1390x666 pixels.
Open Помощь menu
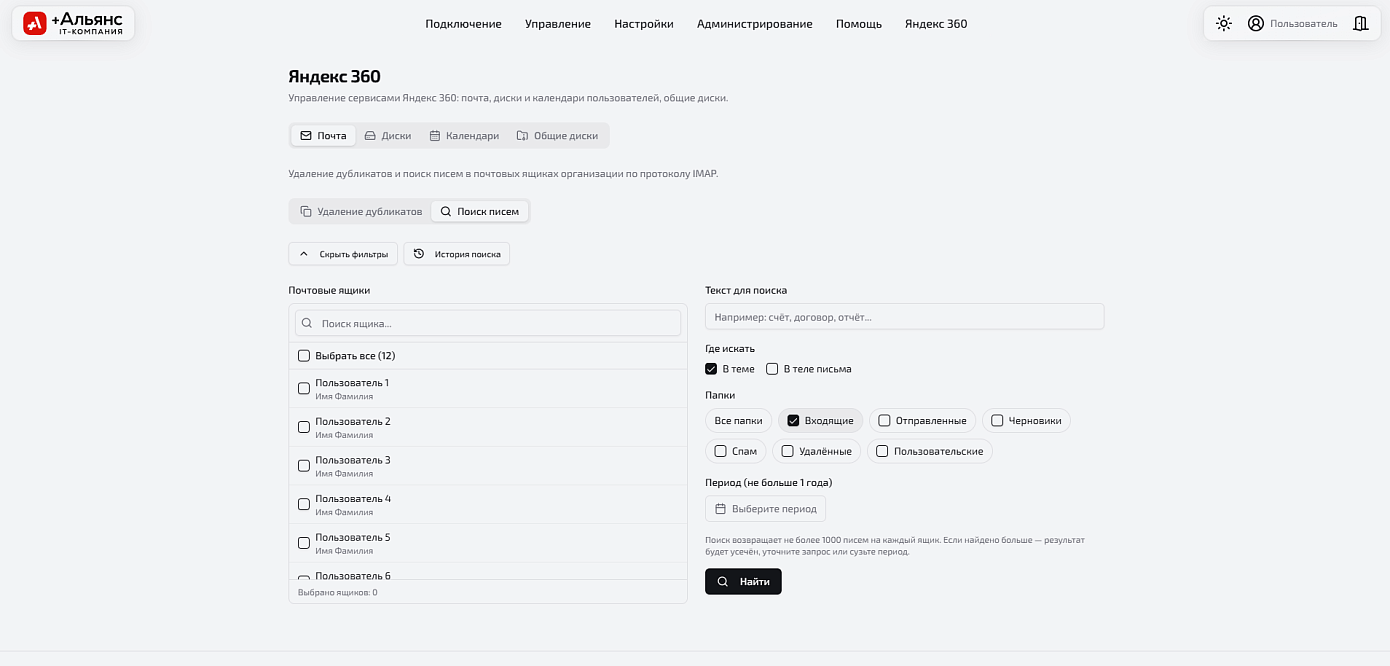tap(859, 24)
